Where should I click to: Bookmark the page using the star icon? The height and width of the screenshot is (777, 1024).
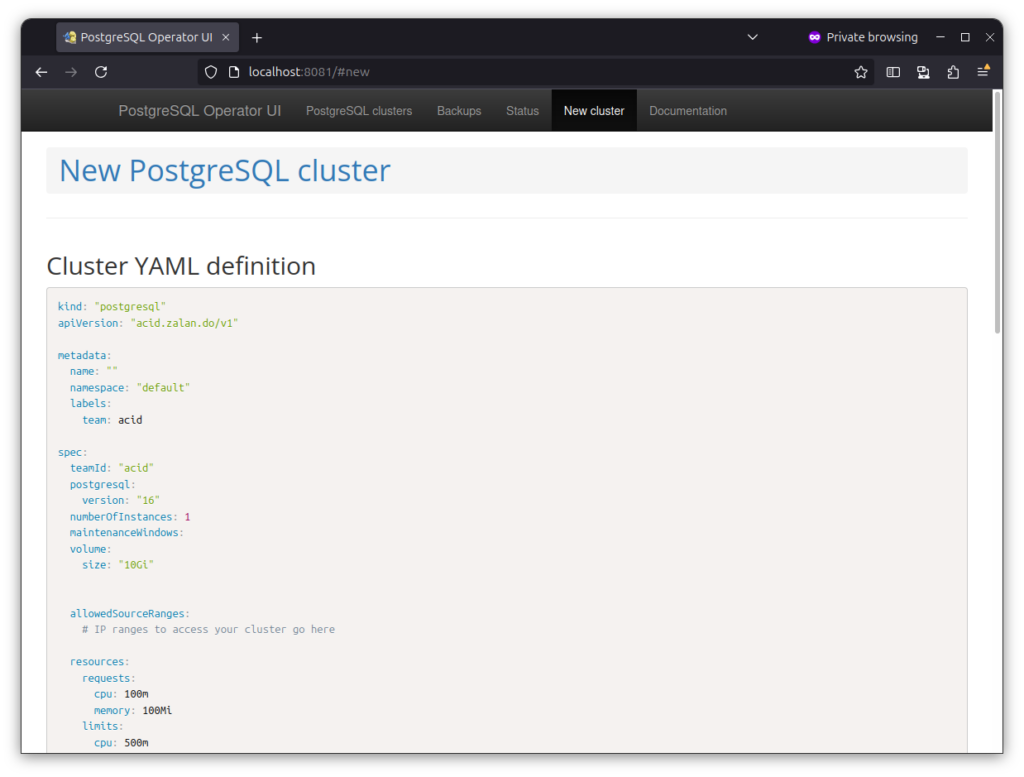pyautogui.click(x=860, y=71)
